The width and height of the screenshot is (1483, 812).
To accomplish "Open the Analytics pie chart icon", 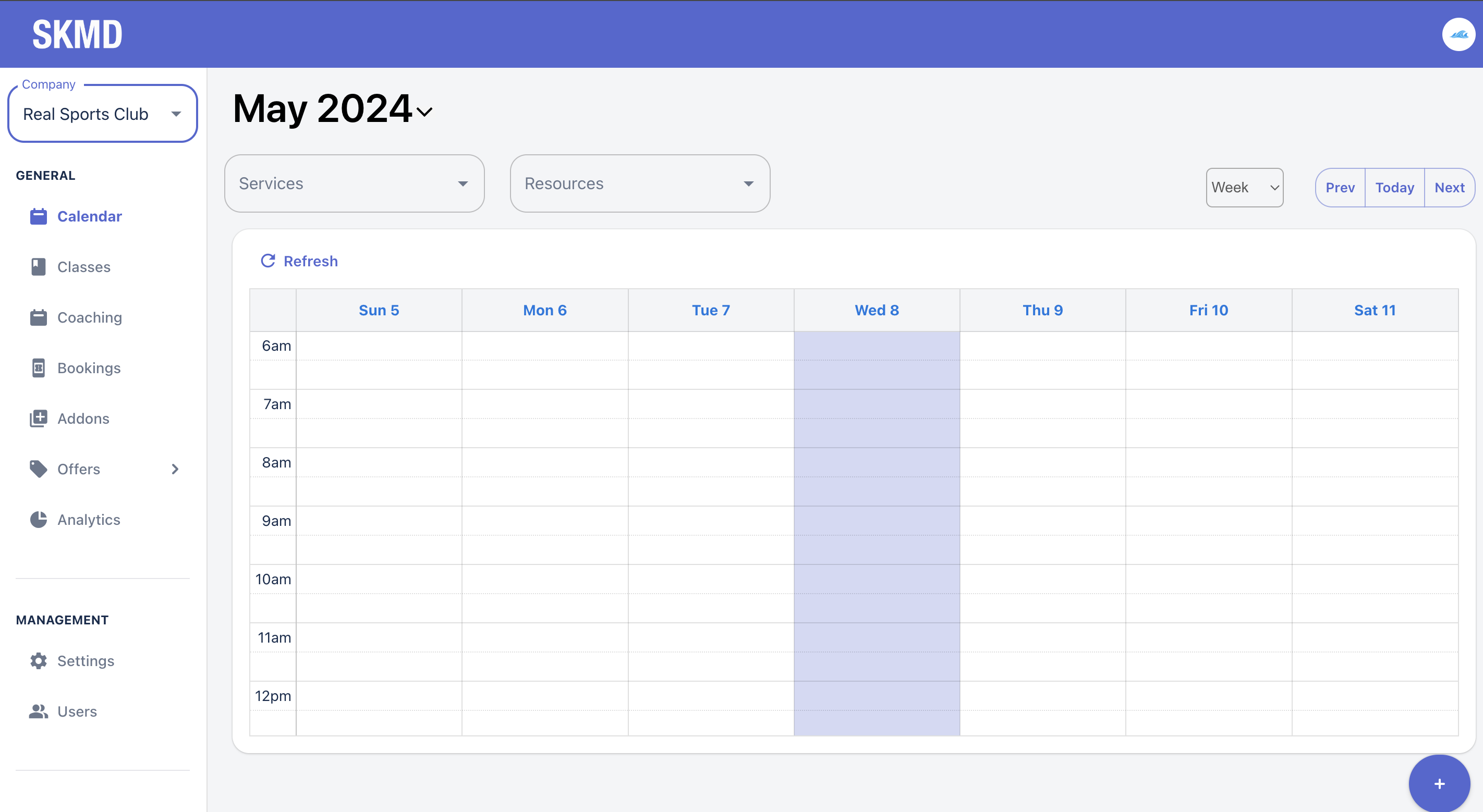I will coord(38,519).
